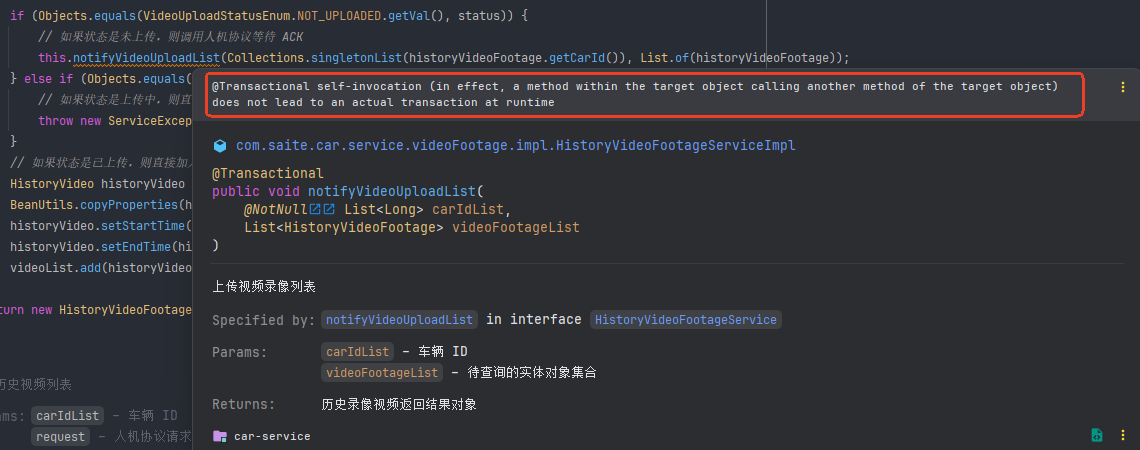Open the HistoryVideoFootageService interface link

coord(686,320)
